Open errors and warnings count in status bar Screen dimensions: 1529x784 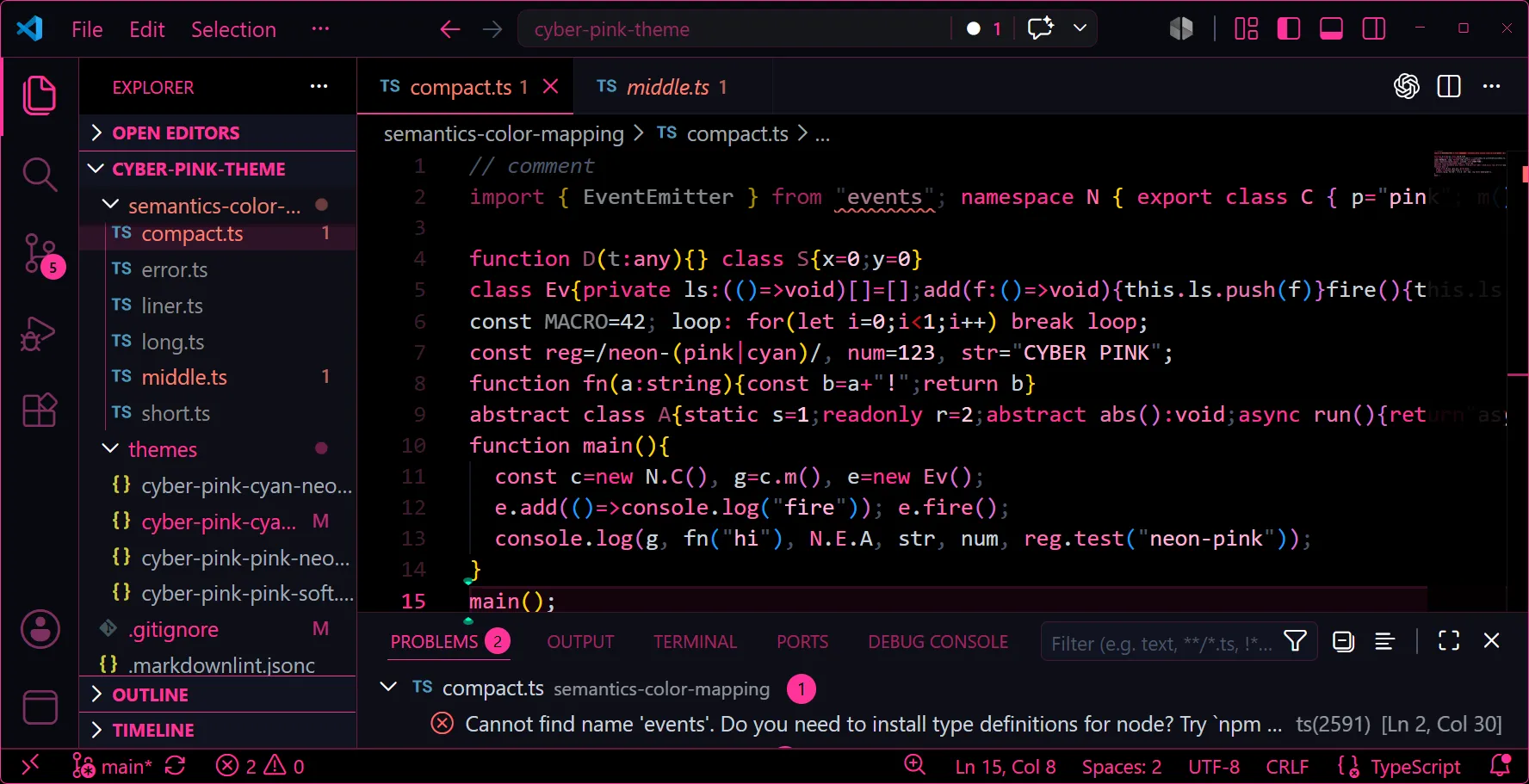coord(260,766)
